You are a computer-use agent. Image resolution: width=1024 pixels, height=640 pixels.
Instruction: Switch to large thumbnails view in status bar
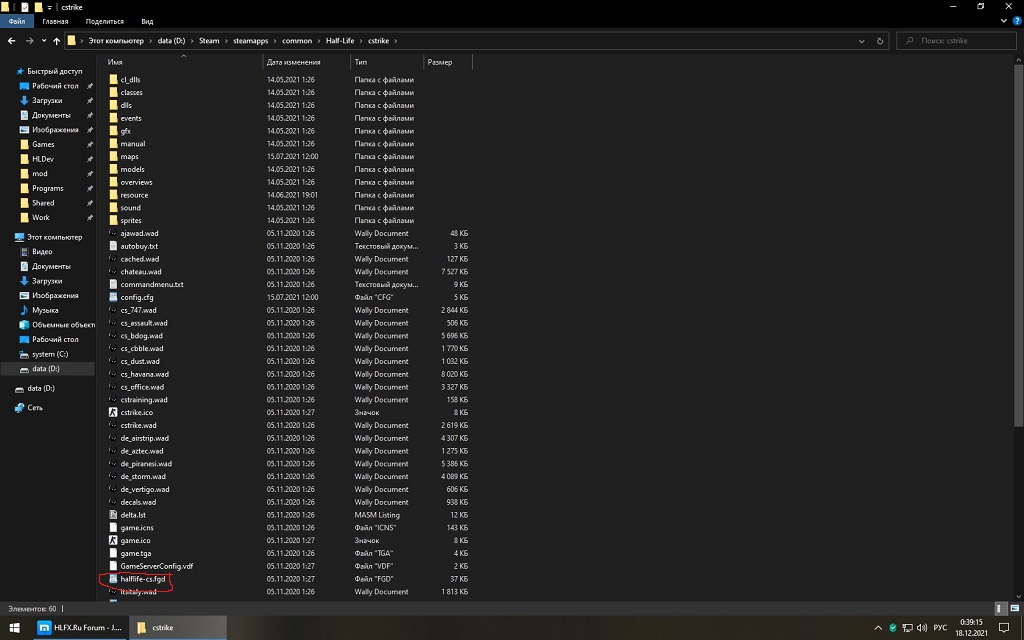(1015, 608)
